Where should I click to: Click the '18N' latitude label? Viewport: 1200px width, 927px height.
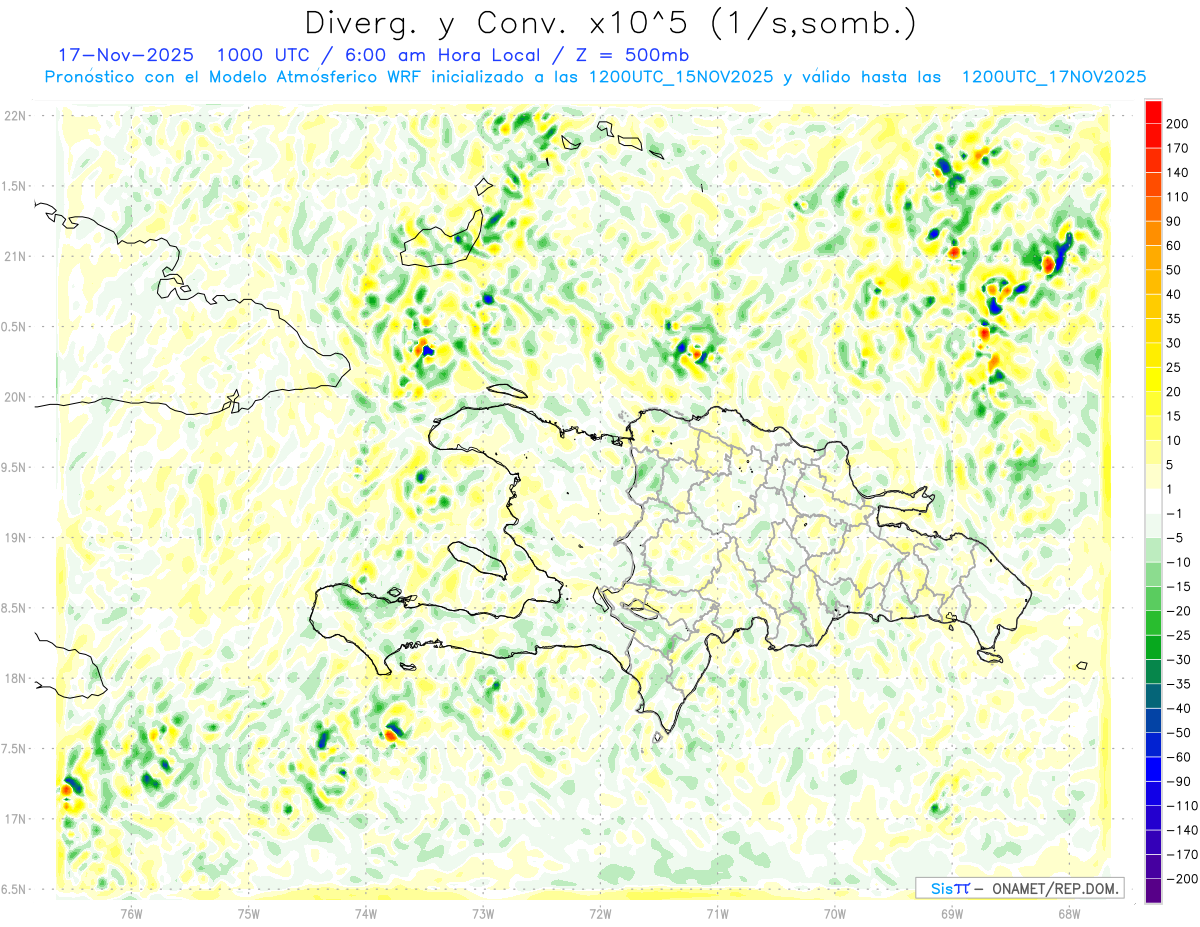click(x=14, y=678)
